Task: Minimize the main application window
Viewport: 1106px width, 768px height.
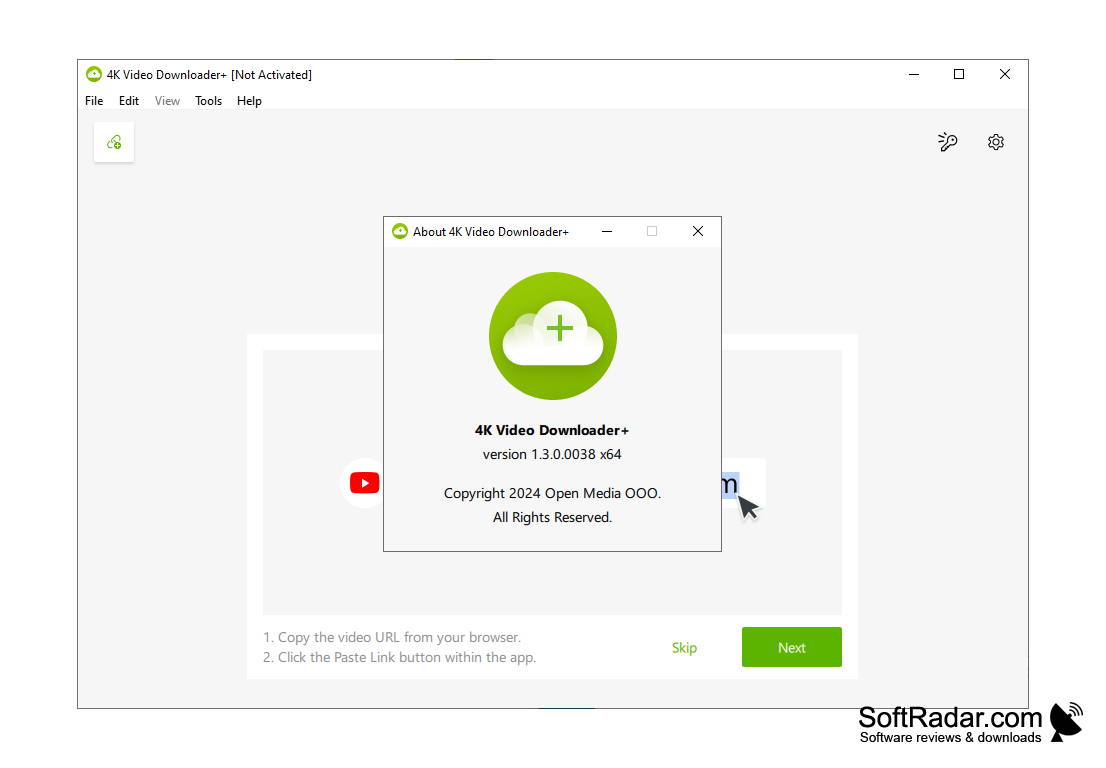Action: [x=913, y=74]
